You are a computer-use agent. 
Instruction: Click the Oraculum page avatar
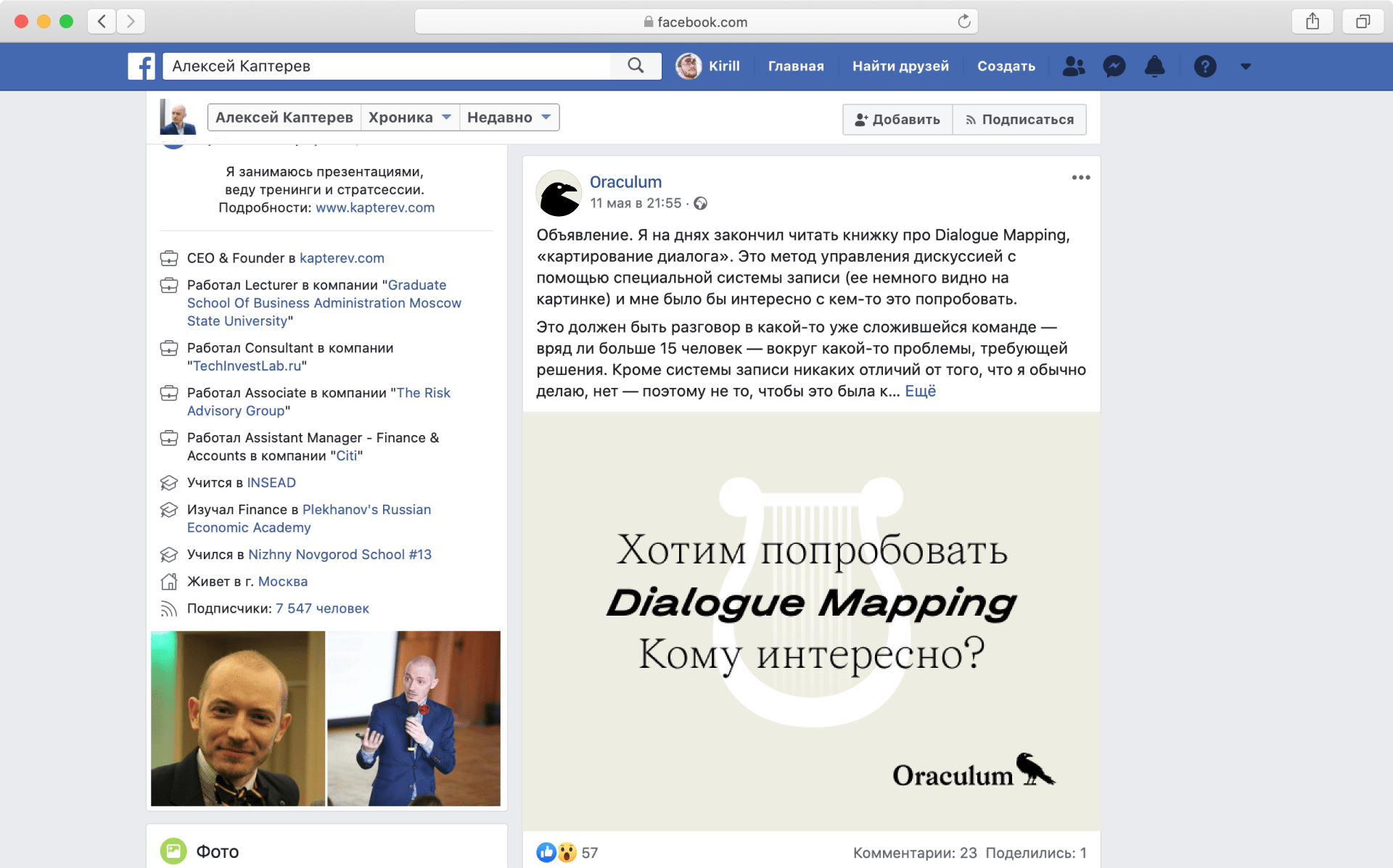559,193
